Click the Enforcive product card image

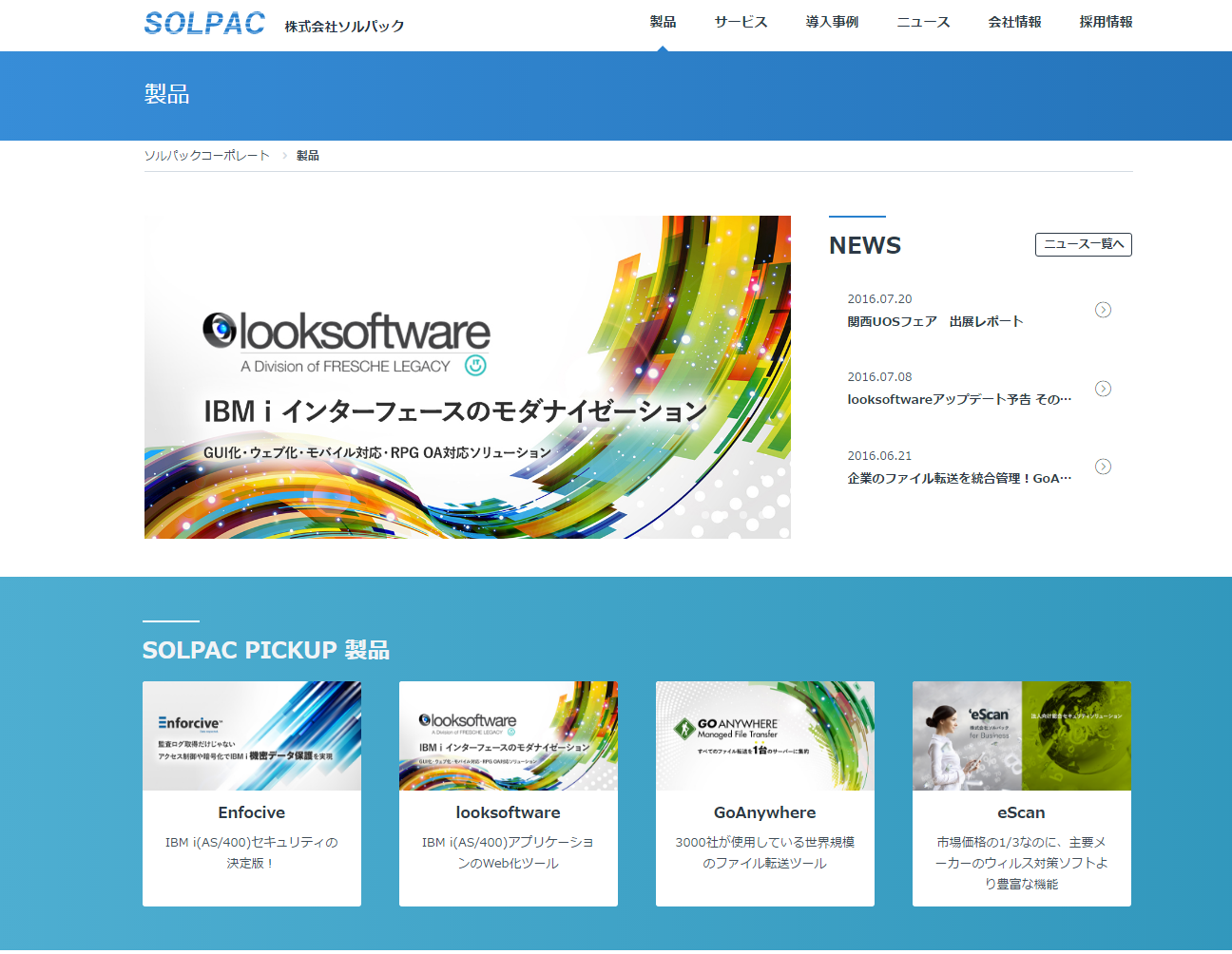(x=252, y=735)
